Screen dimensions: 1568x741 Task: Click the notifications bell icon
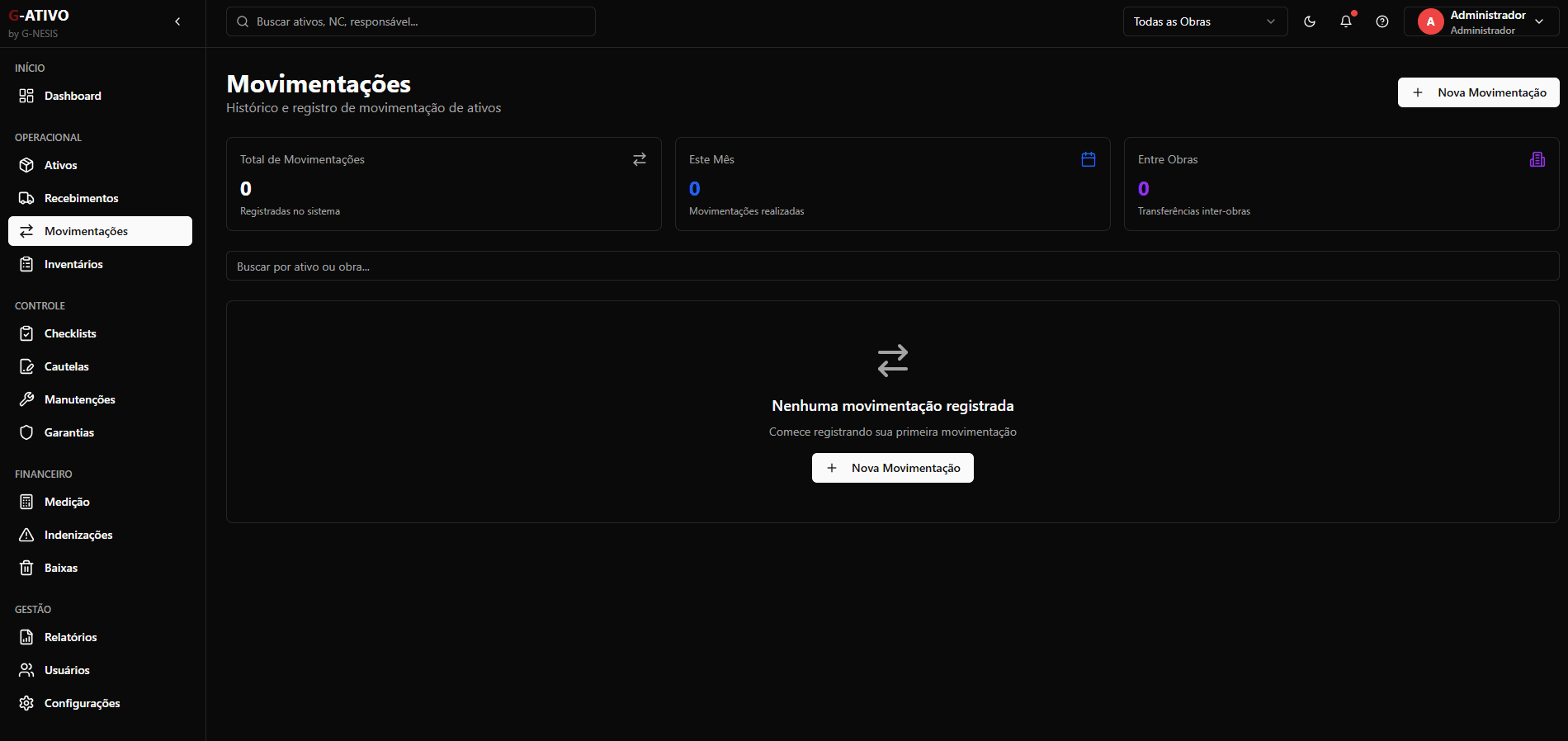(x=1345, y=21)
